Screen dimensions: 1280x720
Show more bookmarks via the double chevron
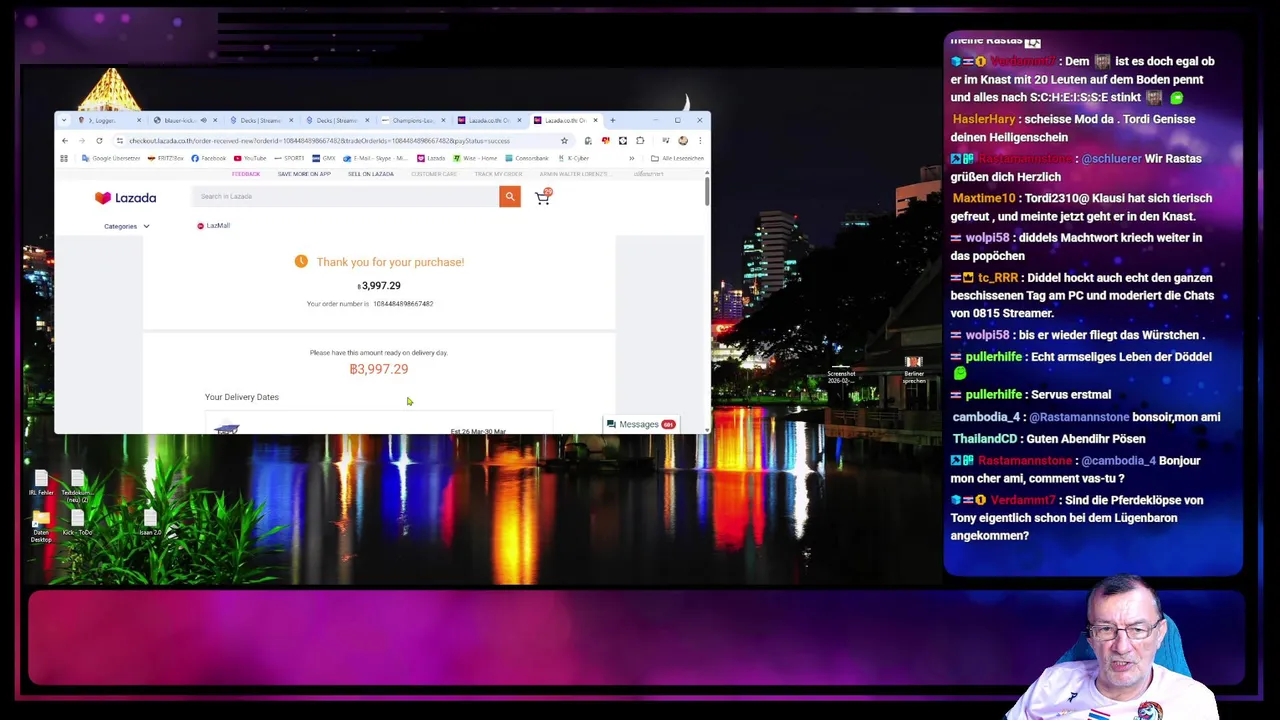[x=631, y=158]
